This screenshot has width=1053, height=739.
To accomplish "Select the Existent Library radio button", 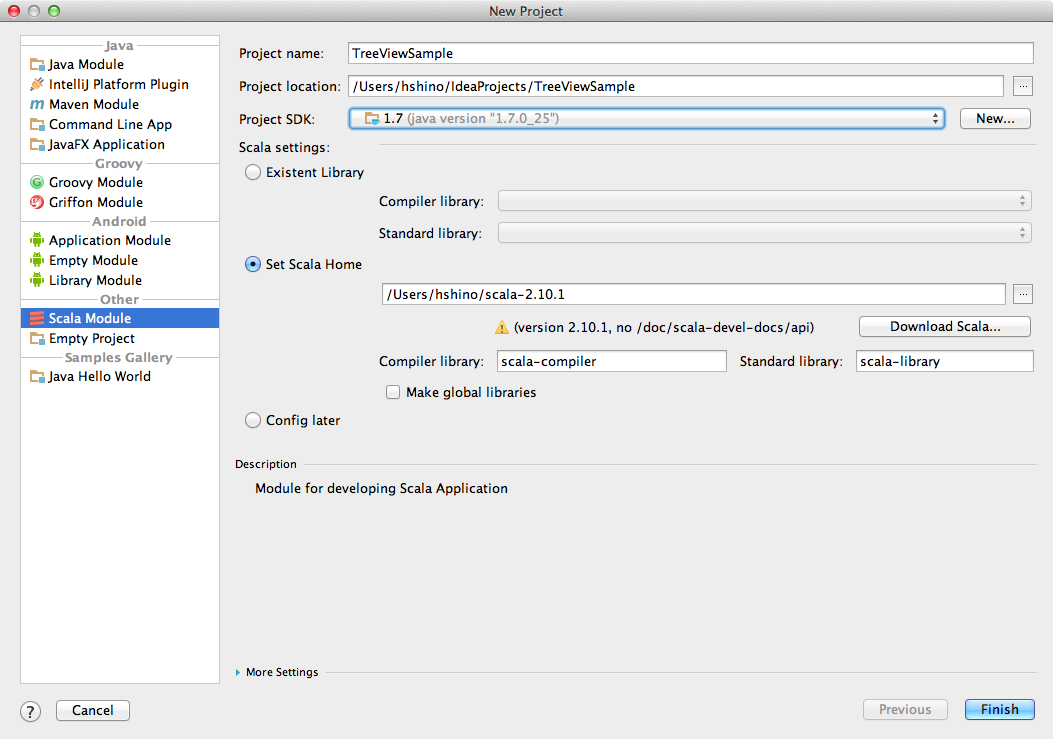I will pyautogui.click(x=253, y=173).
